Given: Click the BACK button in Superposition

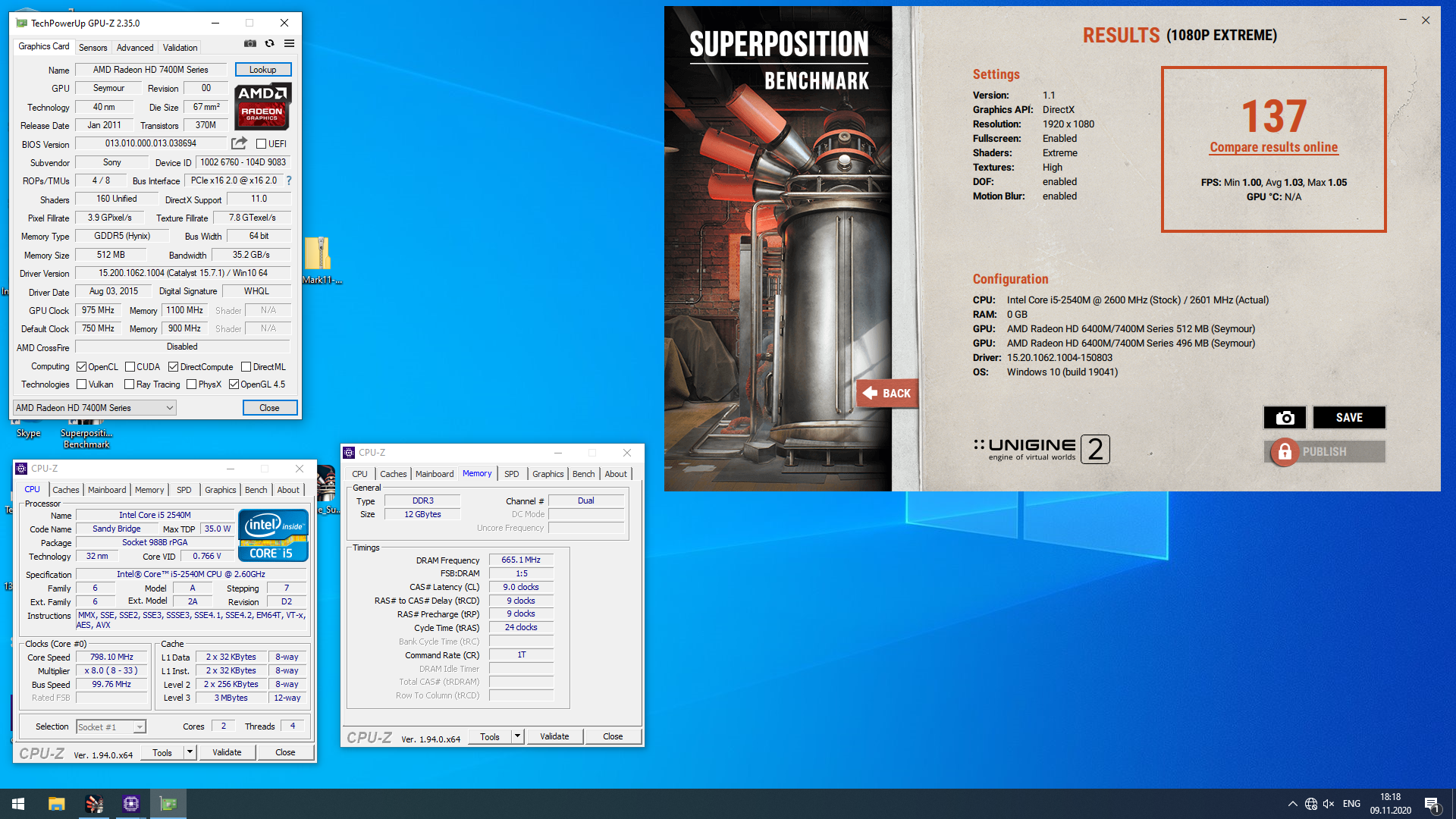Looking at the screenshot, I should (x=887, y=394).
